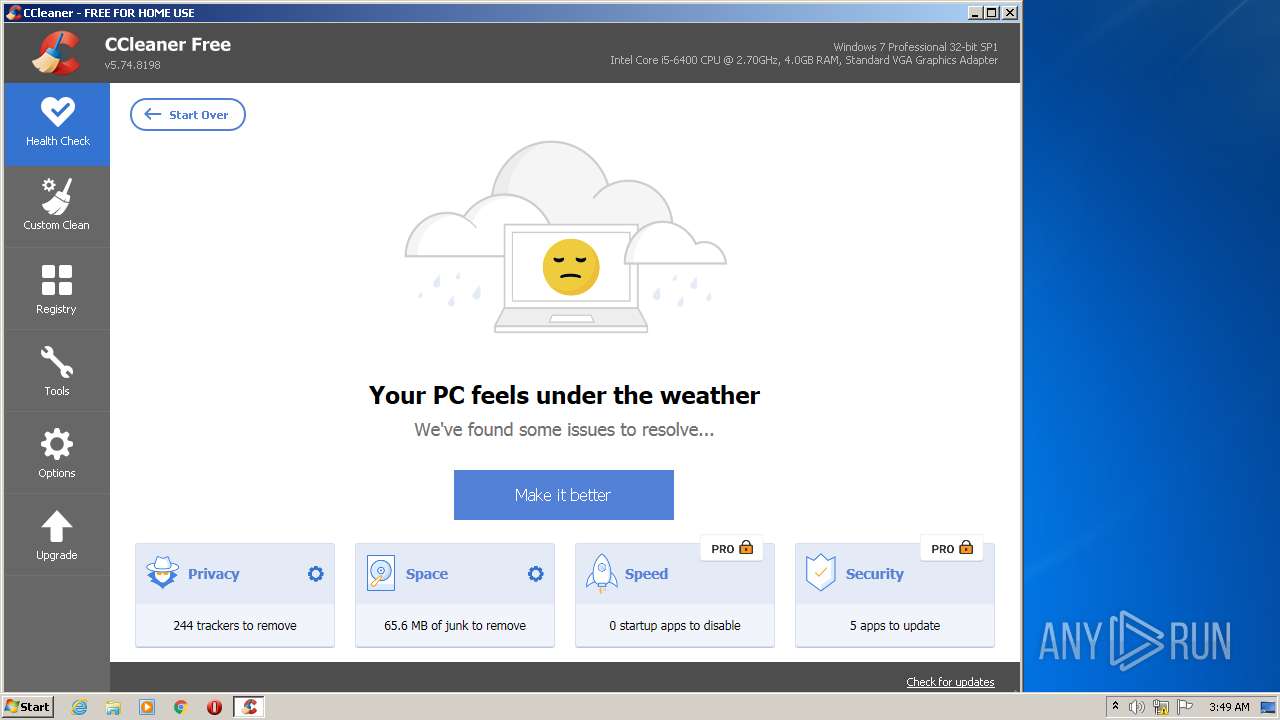Screen dimensions: 1280x720
Task: Click the Privacy spy icon
Action: point(162,573)
